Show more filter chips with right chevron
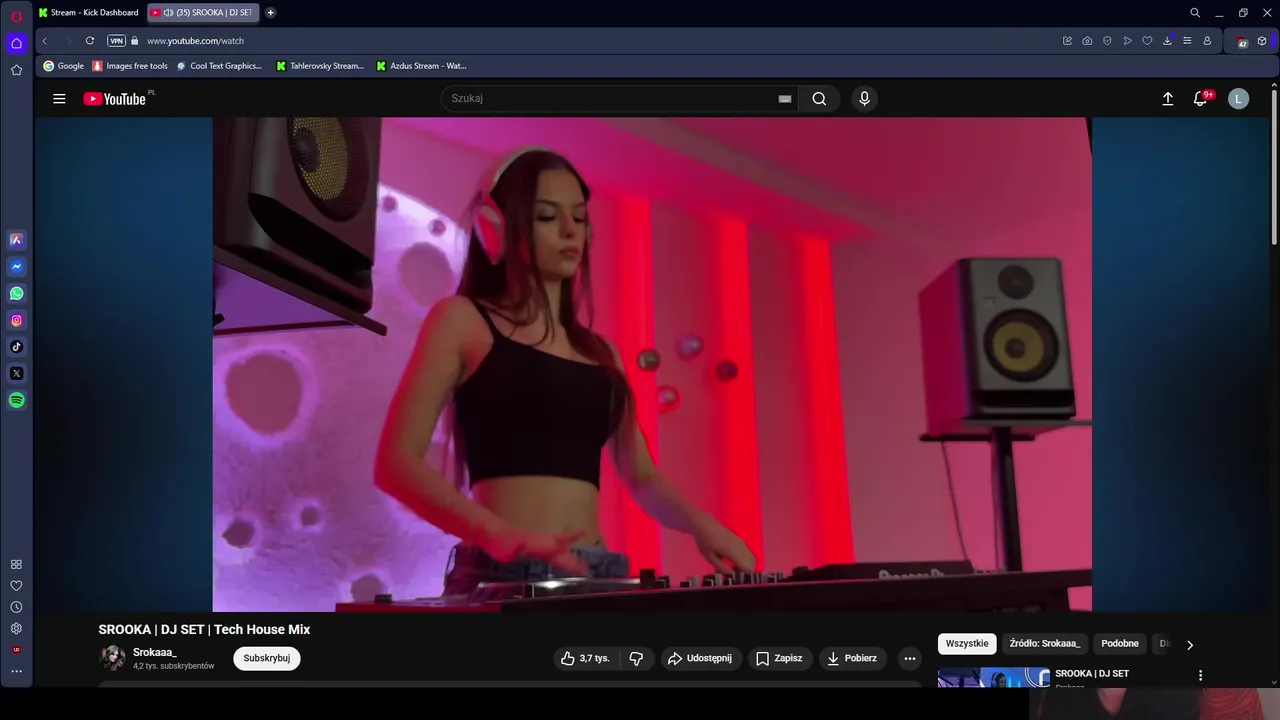 click(x=1189, y=645)
